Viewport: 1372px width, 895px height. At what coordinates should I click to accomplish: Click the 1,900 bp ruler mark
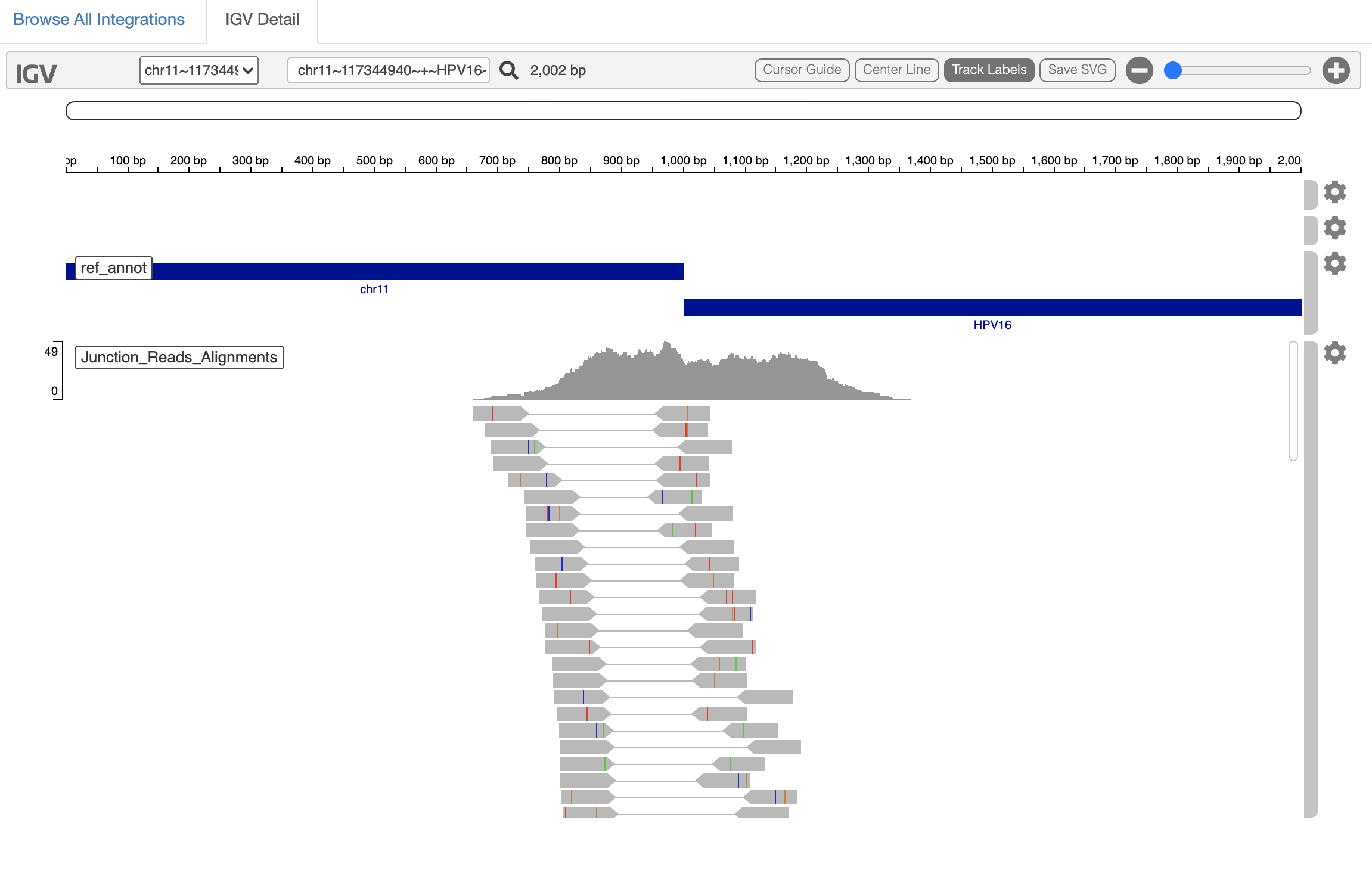coord(1239,161)
